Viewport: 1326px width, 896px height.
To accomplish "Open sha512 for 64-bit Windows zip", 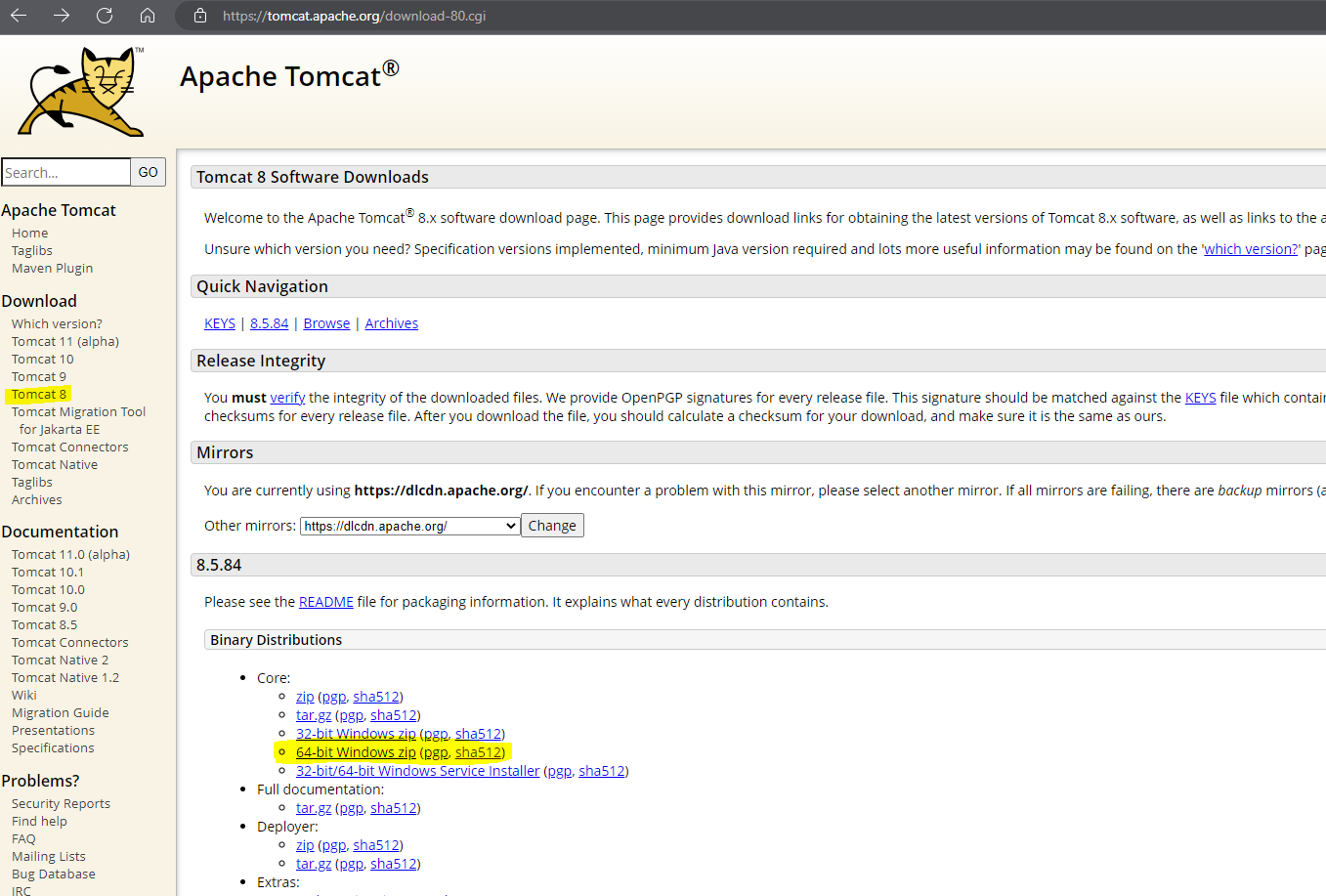I will 479,752.
